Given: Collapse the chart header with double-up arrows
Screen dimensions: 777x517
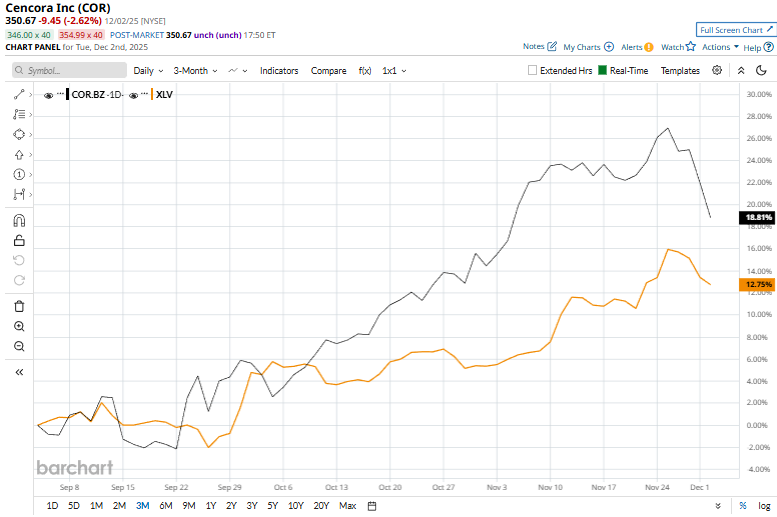Looking at the screenshot, I should coord(741,70).
